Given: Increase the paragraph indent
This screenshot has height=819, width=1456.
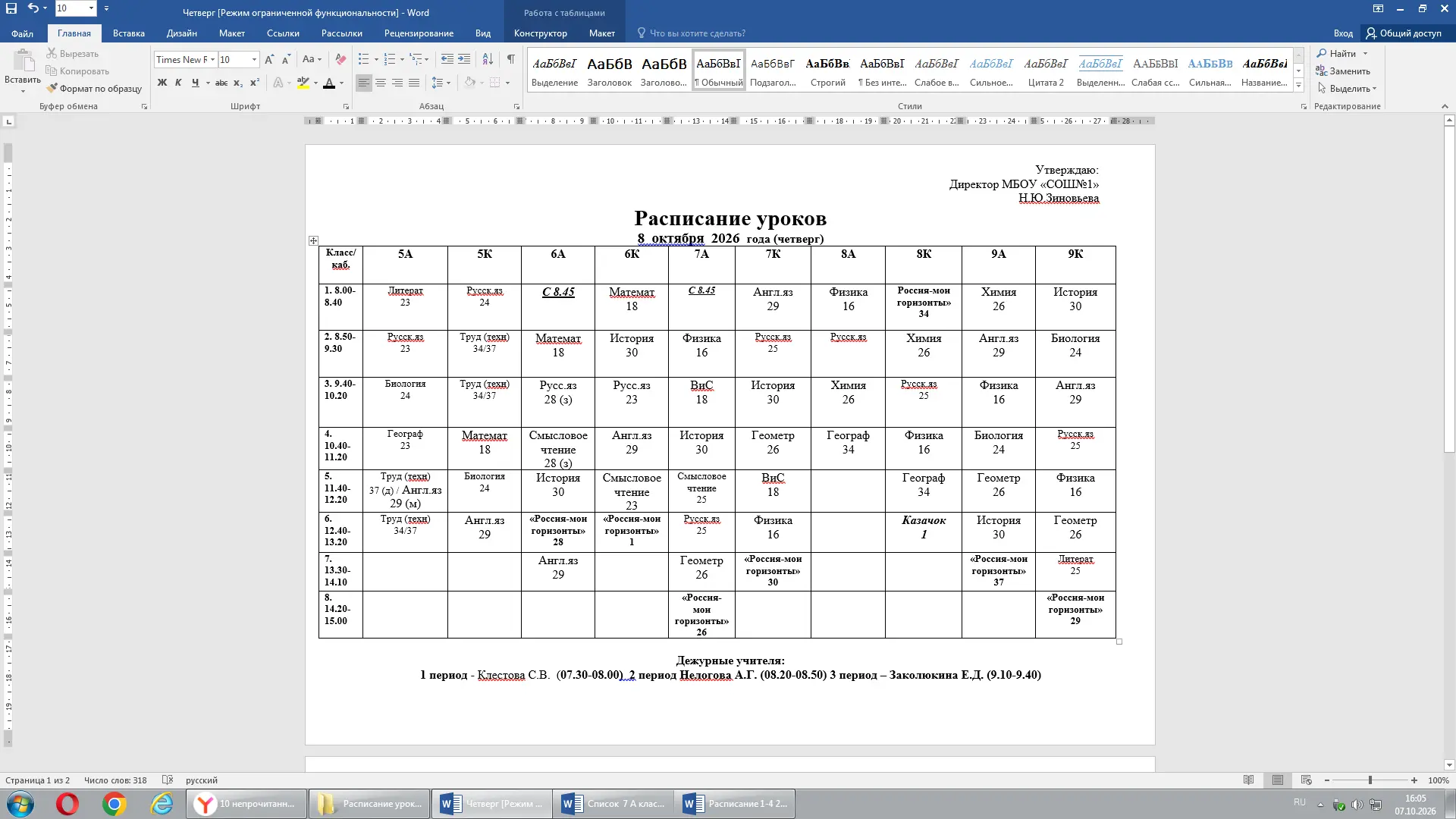Looking at the screenshot, I should [x=464, y=59].
